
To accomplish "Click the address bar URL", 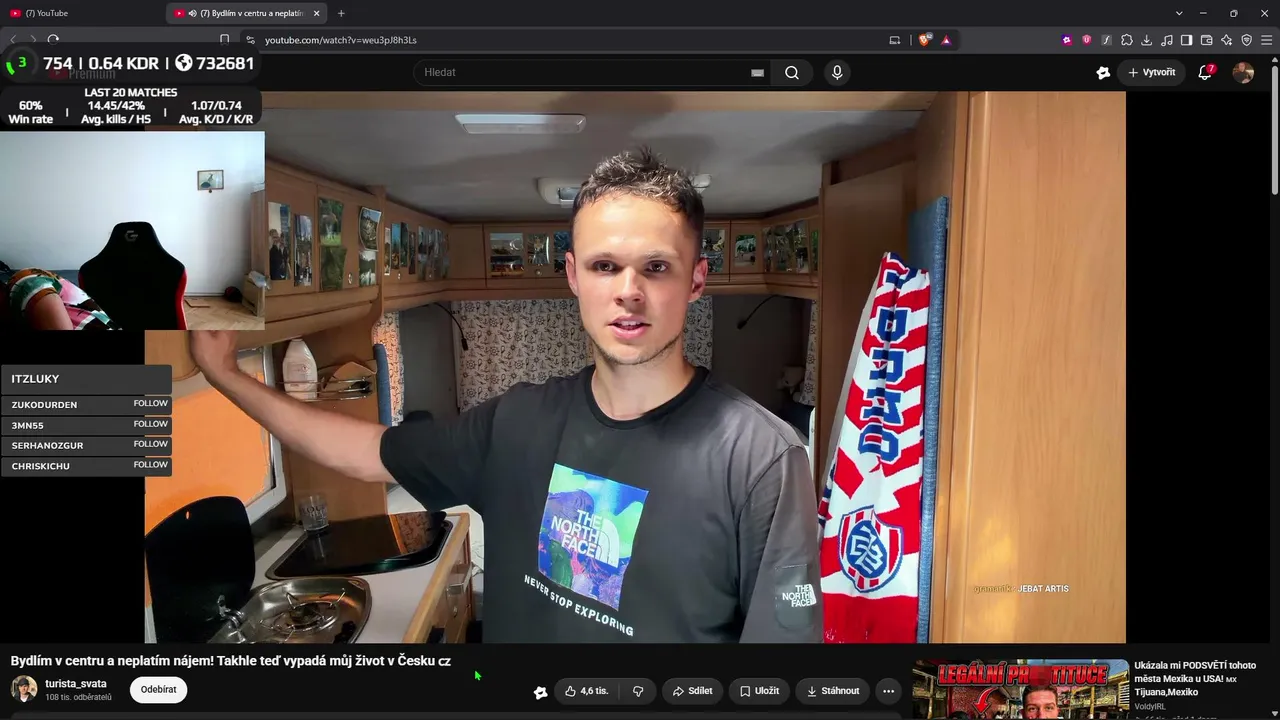I will (x=341, y=40).
